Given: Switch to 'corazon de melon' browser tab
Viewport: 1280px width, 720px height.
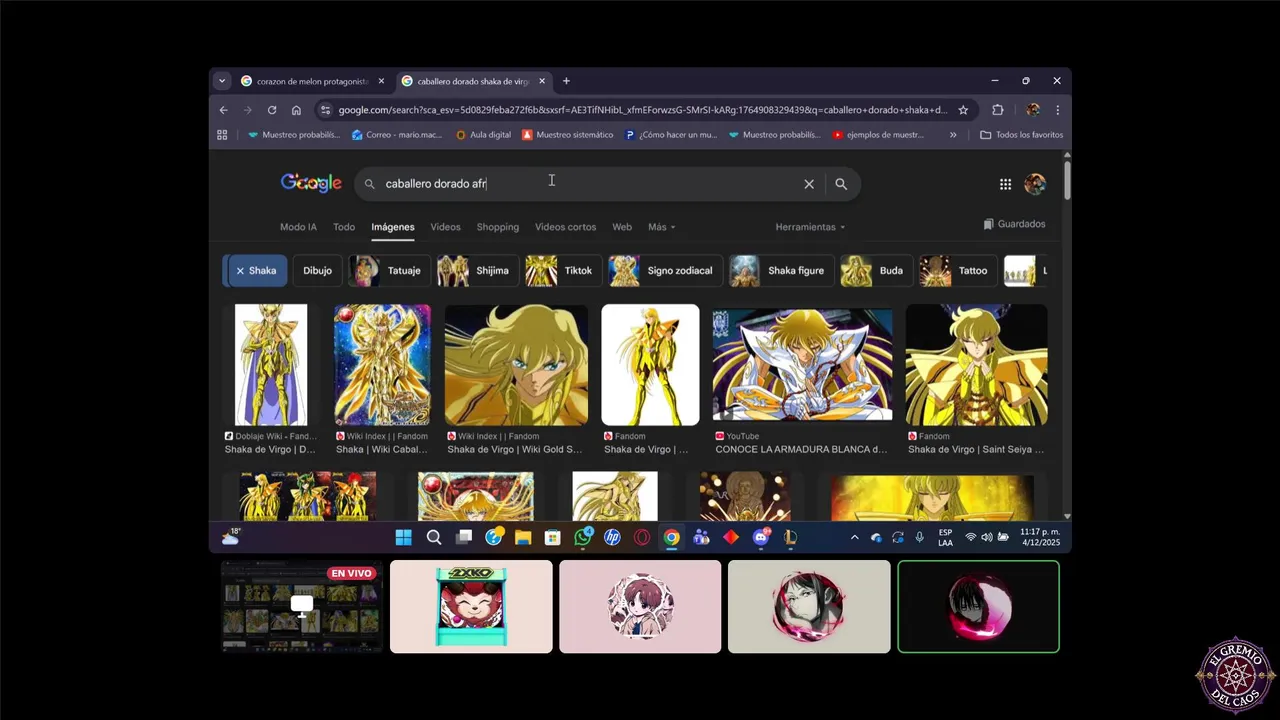Looking at the screenshot, I should [312, 81].
